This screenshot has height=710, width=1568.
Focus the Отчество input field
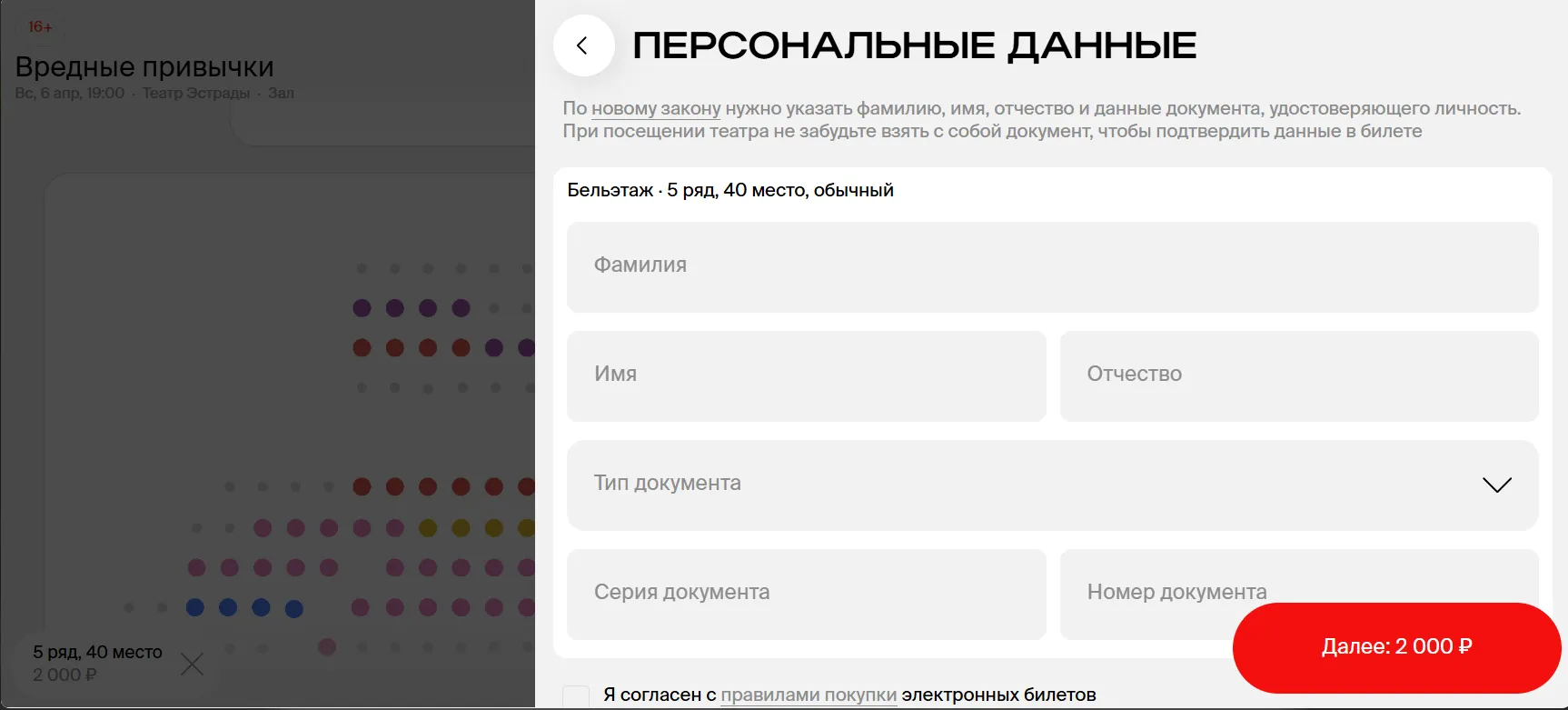tap(1299, 376)
